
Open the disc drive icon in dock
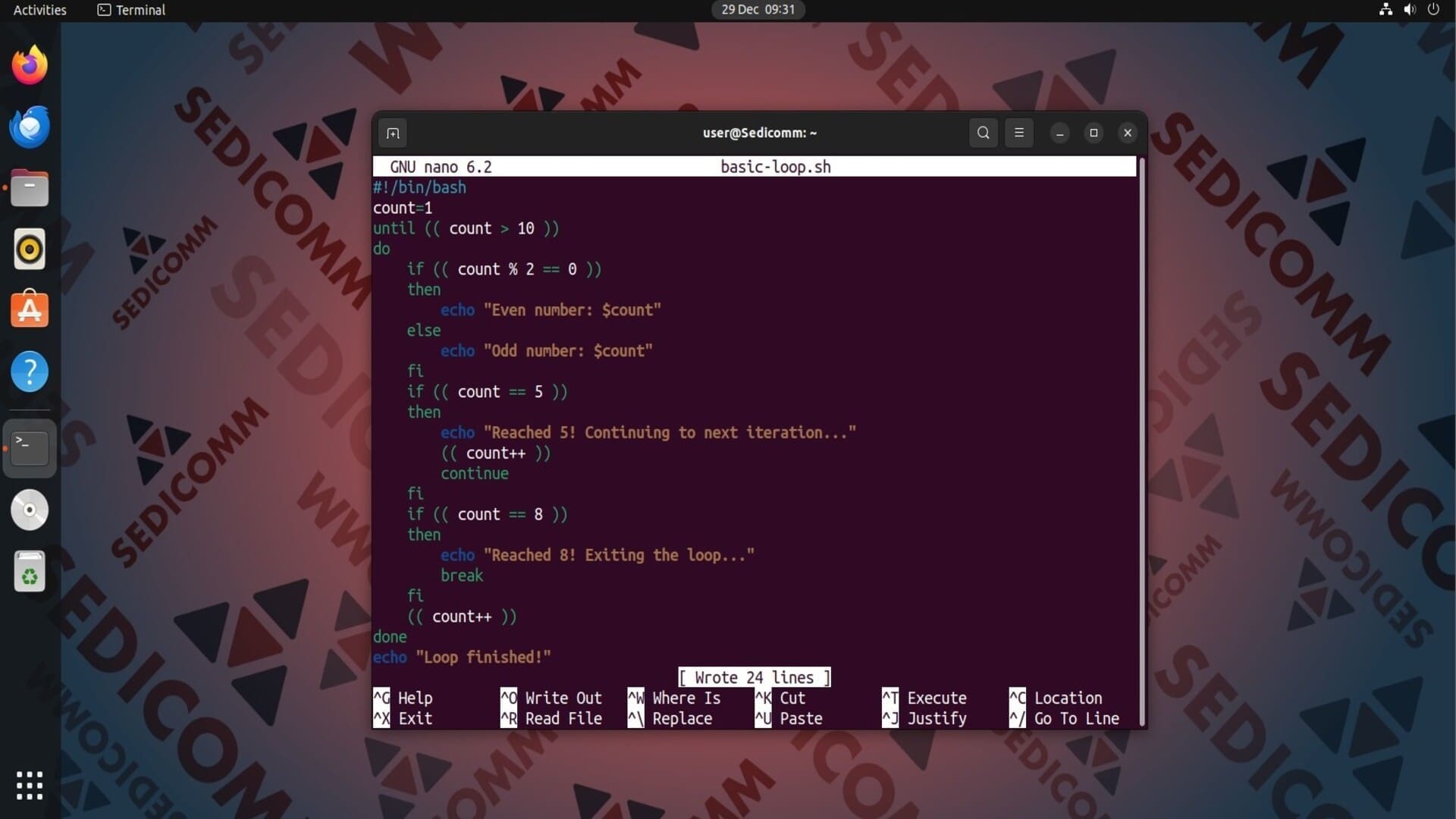point(30,510)
